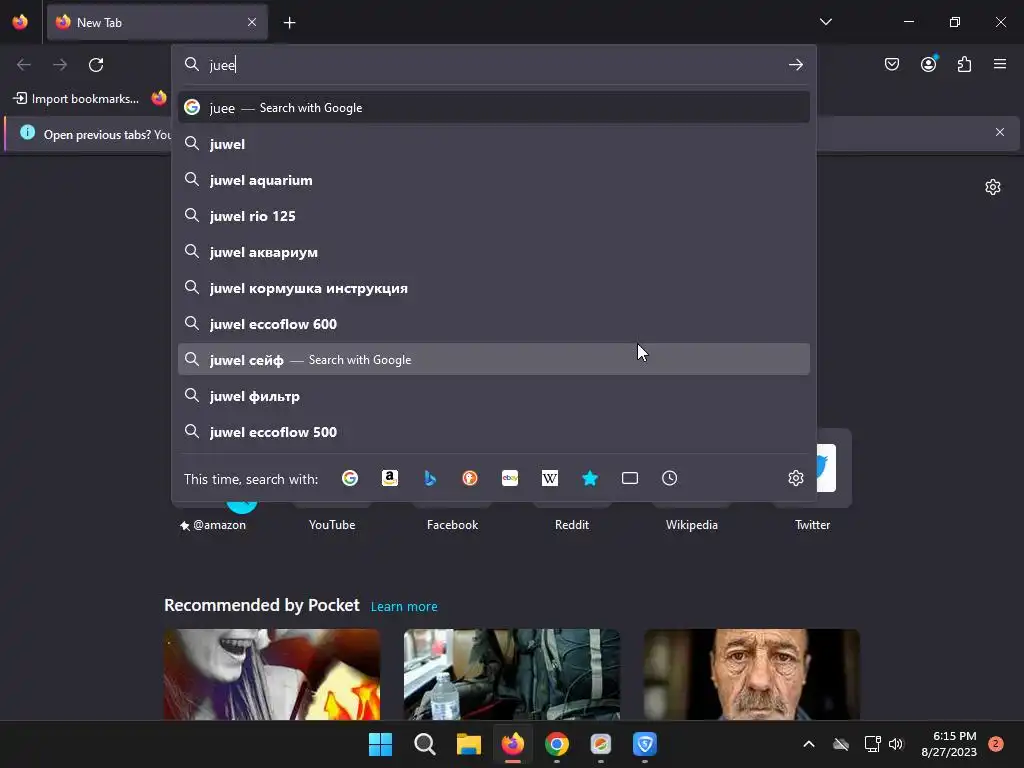Open the Reddit shortcut
This screenshot has height=768, width=1024.
click(572, 524)
